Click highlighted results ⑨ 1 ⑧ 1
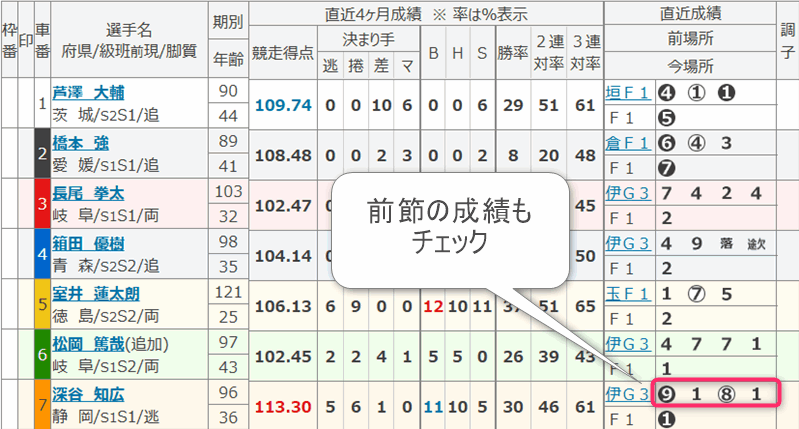This screenshot has height=429, width=799. pos(715,393)
